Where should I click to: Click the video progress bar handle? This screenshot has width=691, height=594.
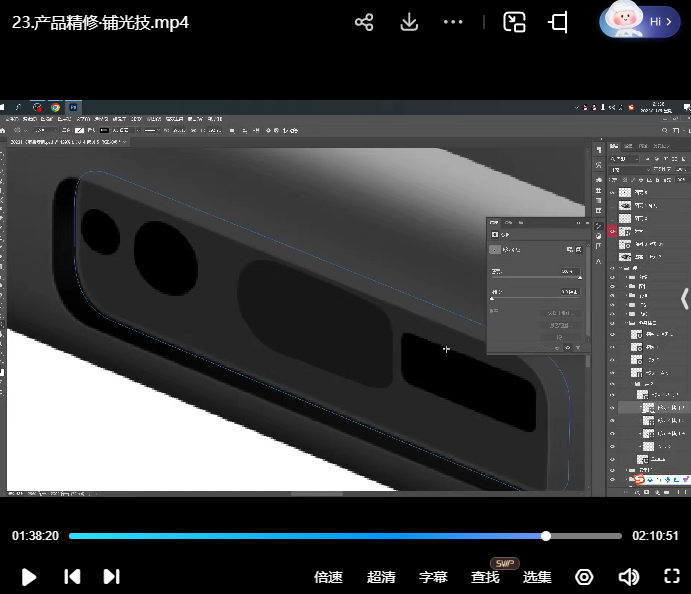tap(546, 536)
